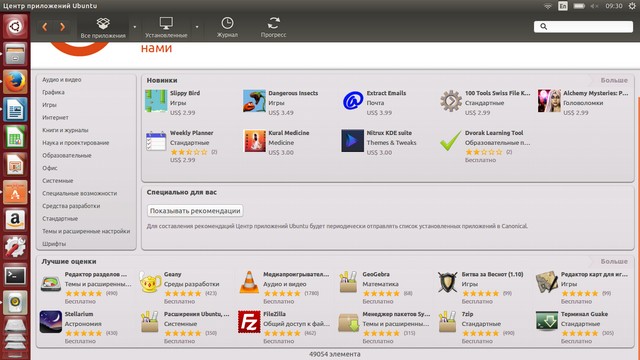Open the Терминал Guake icon
Image resolution: width=640 pixels, height=360 pixels.
[547, 321]
